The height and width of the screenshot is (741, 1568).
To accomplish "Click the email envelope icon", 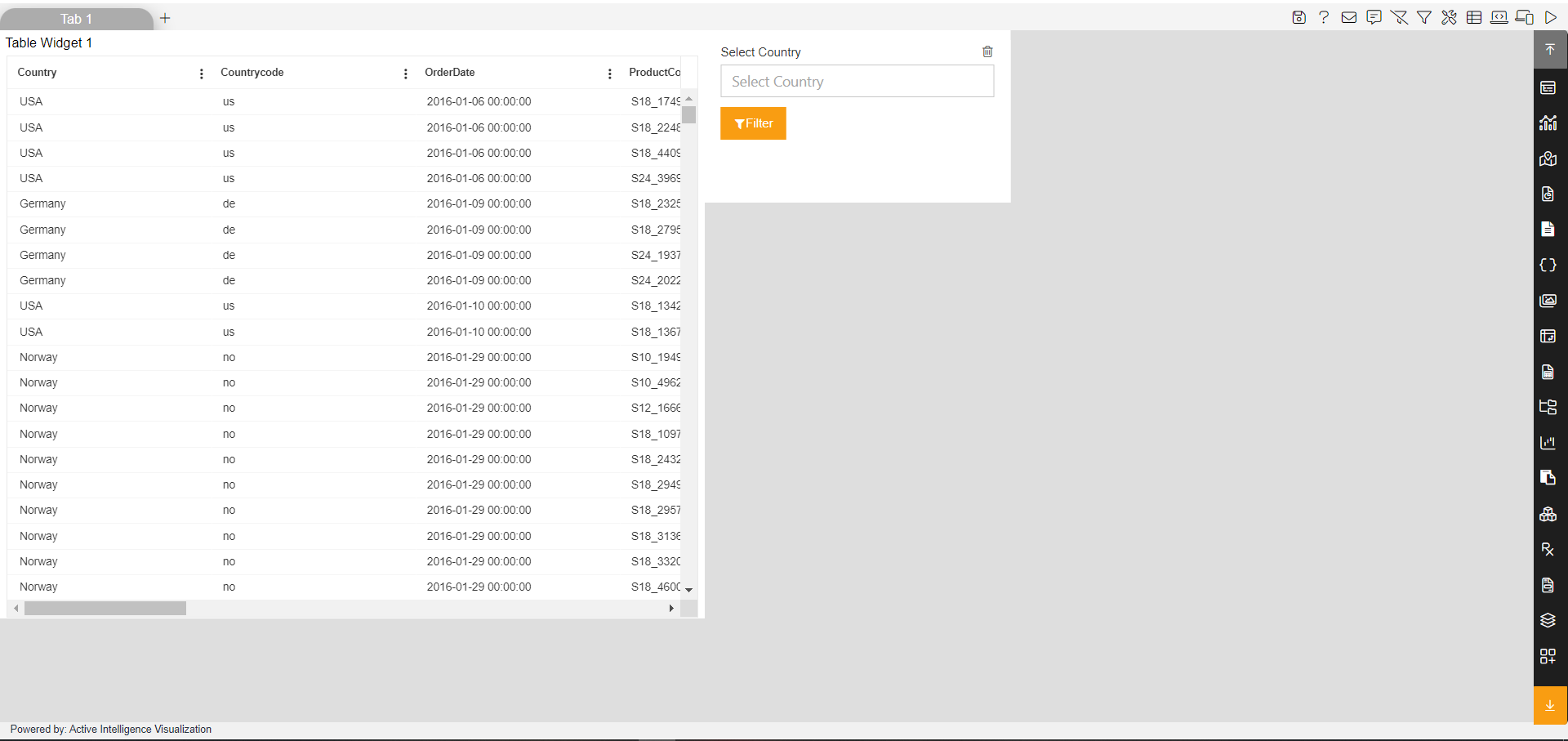I will point(1349,17).
